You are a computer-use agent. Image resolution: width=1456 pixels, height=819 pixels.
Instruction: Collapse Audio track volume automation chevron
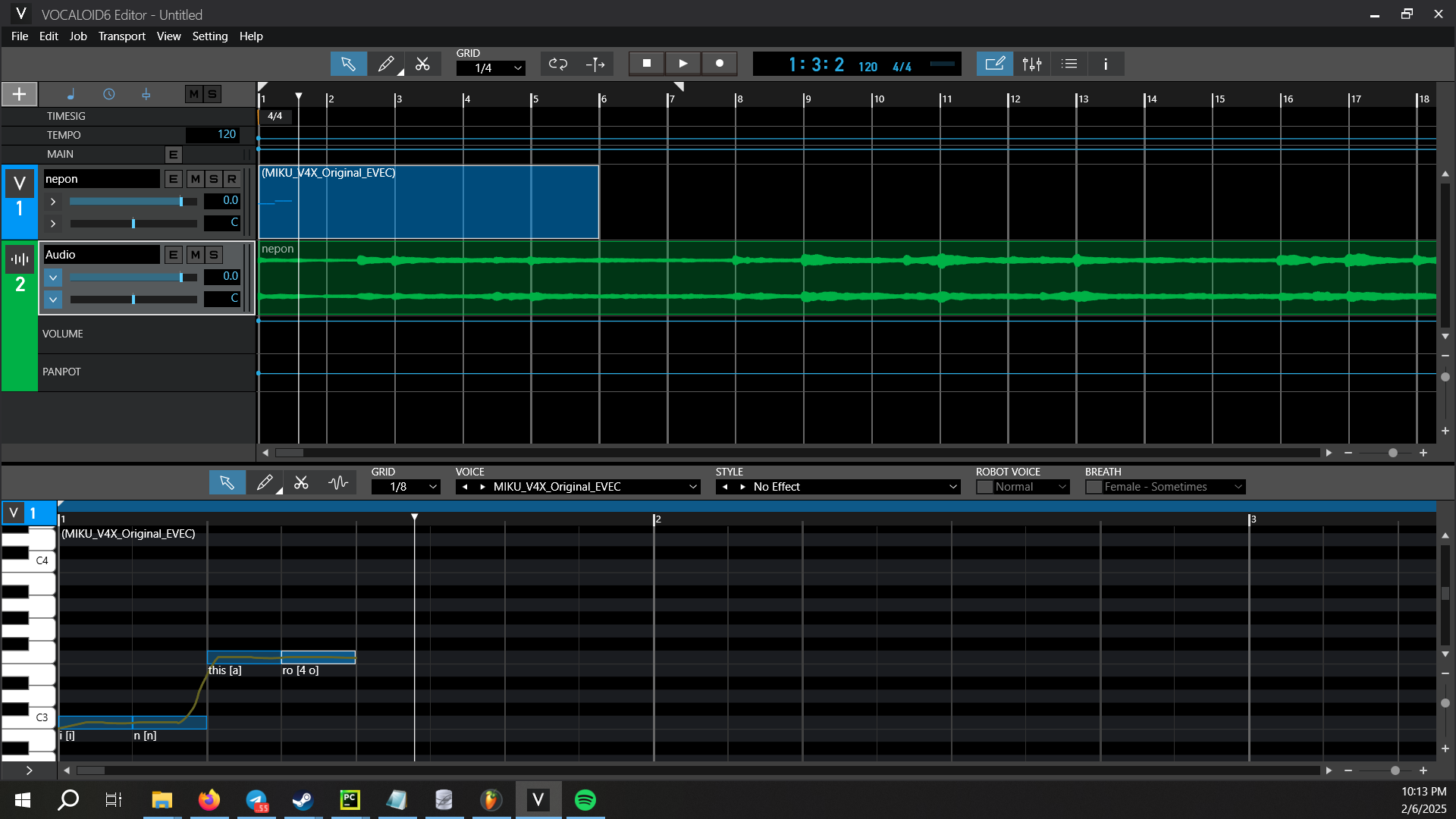coord(53,278)
